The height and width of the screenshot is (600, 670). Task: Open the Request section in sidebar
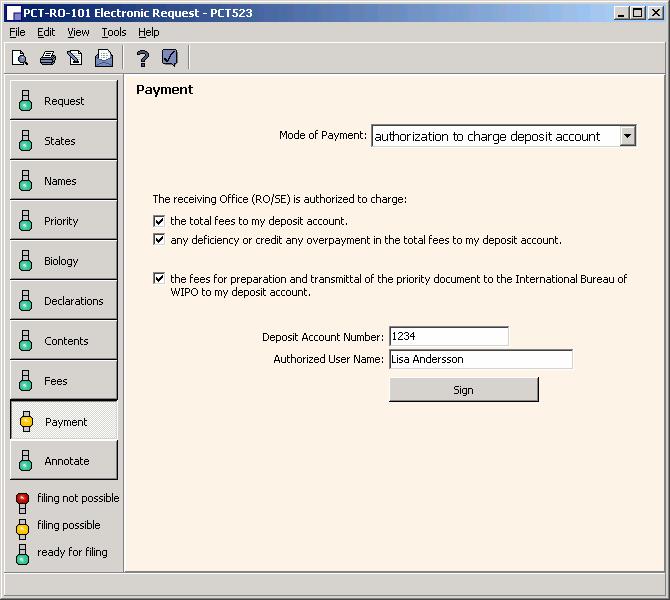coord(63,100)
